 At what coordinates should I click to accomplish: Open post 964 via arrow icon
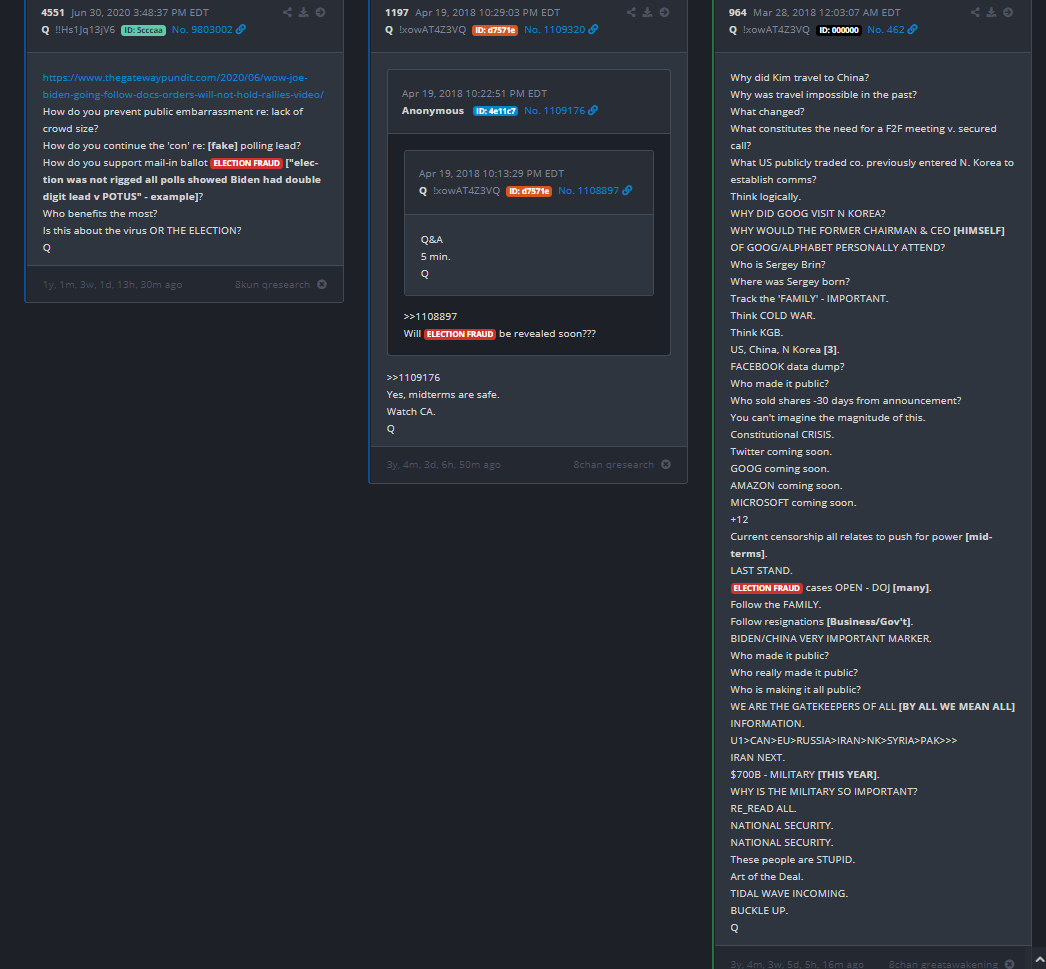click(1008, 12)
